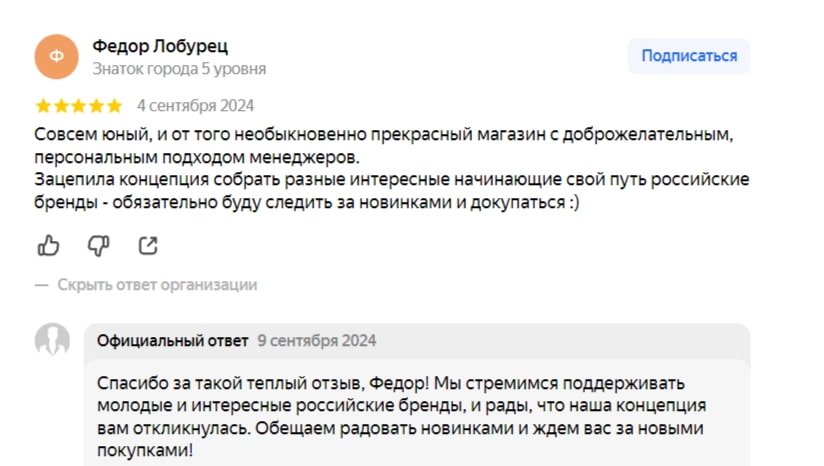Open the grey organization avatar
The width and height of the screenshot is (824, 466).
click(x=53, y=339)
